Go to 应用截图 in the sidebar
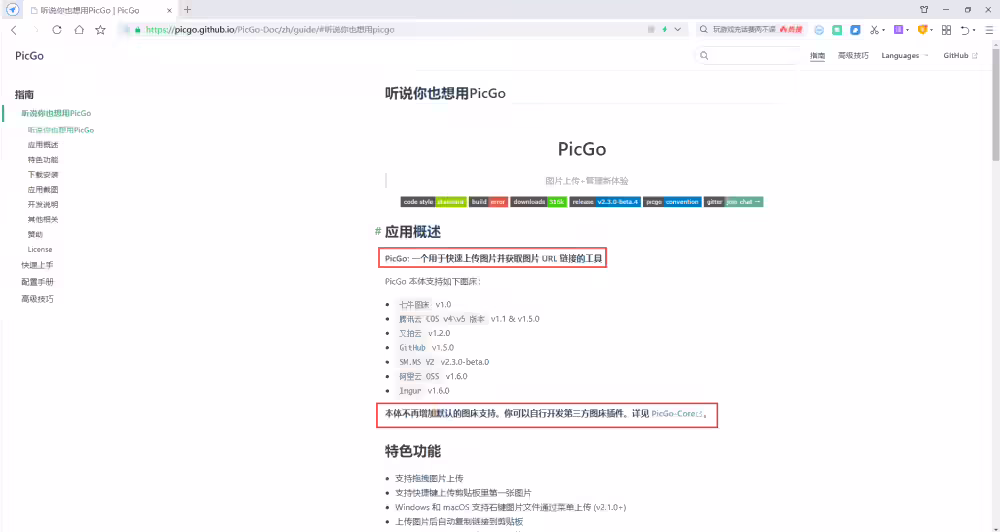The image size is (1000, 532). click(x=43, y=189)
